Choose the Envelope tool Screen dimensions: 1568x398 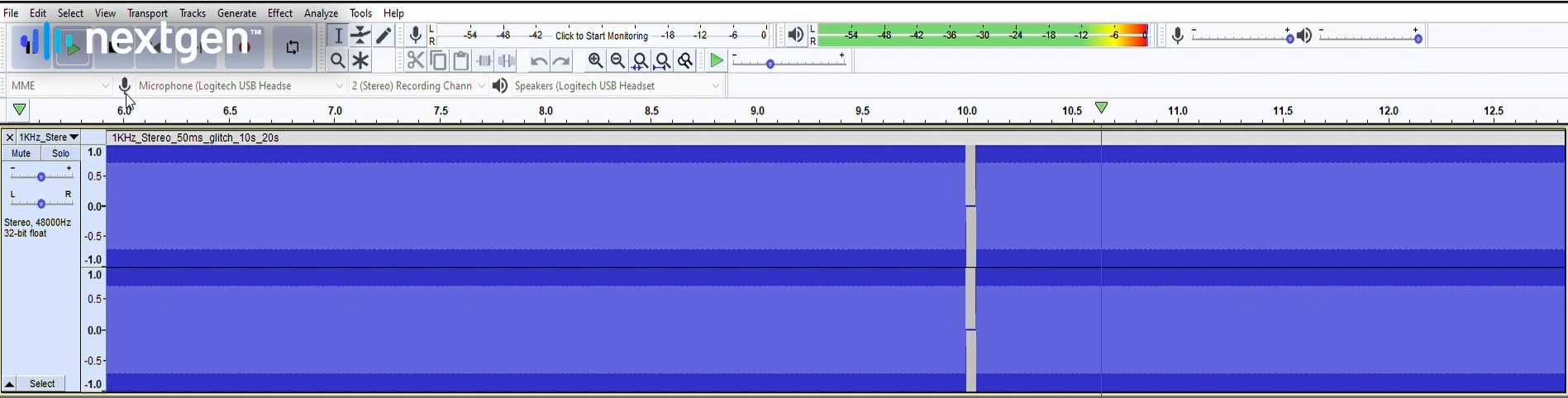(360, 36)
